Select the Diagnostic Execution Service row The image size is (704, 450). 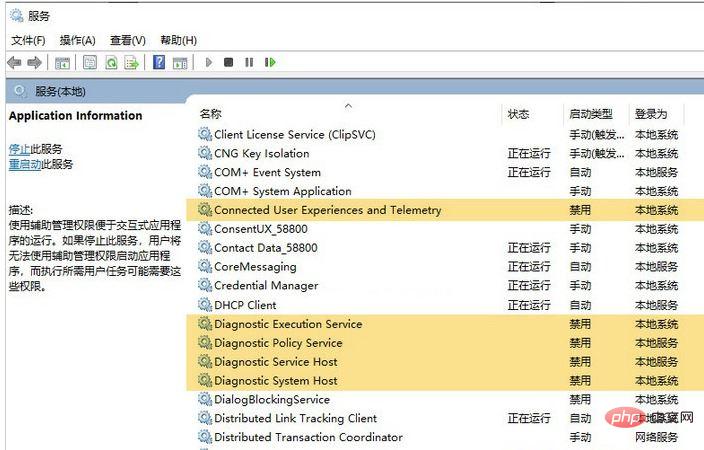(445, 324)
